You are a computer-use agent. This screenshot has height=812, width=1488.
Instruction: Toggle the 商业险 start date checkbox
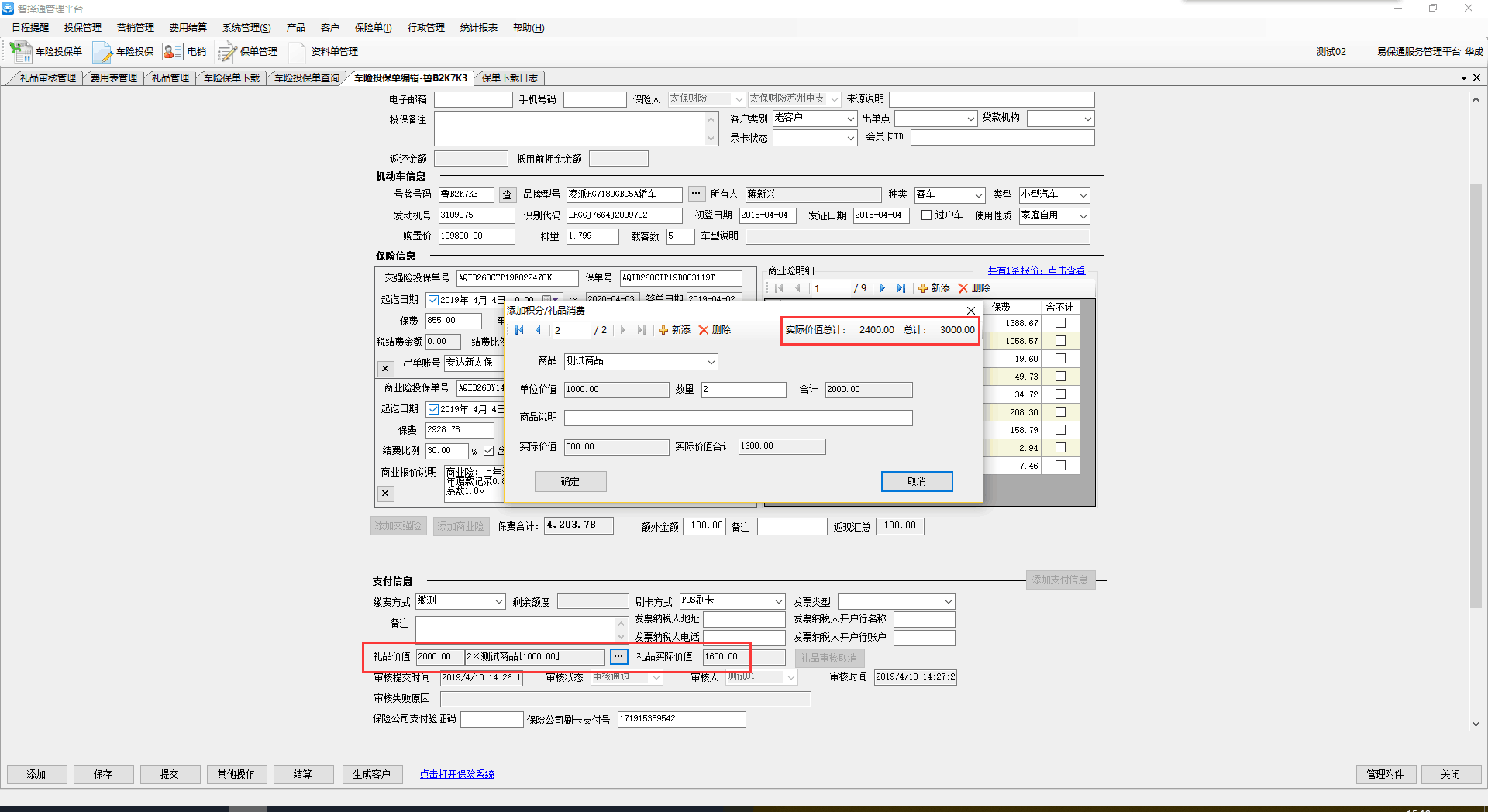(x=433, y=409)
